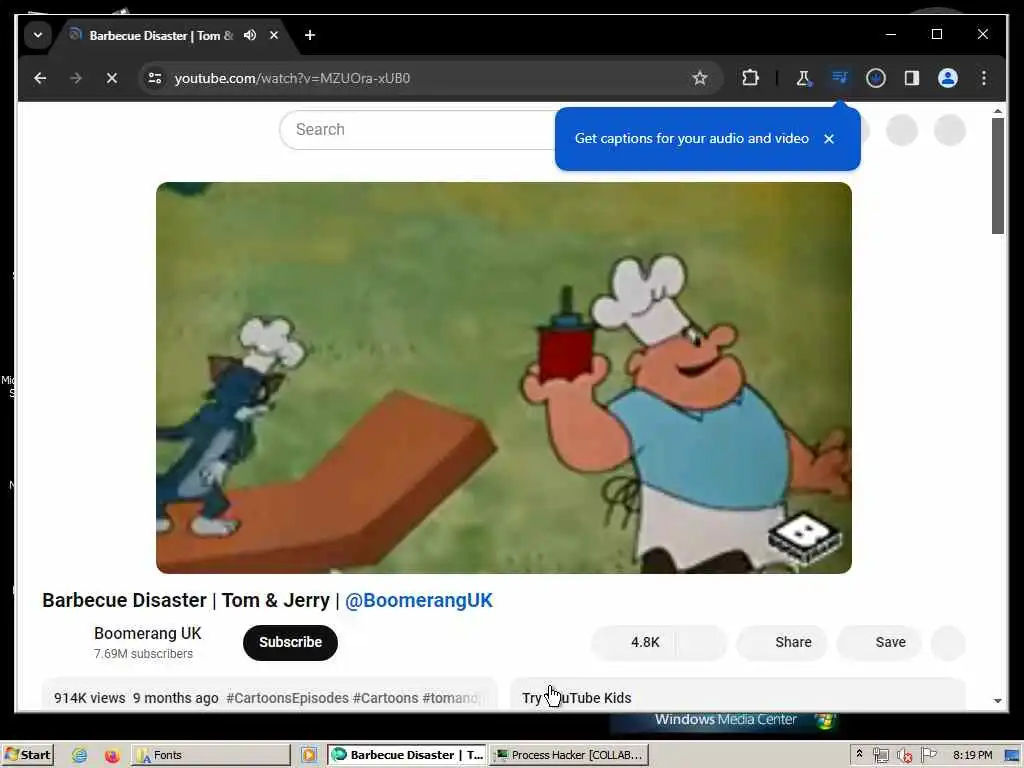This screenshot has height=768, width=1024.
Task: Open the network tray icon
Action: pos(881,756)
